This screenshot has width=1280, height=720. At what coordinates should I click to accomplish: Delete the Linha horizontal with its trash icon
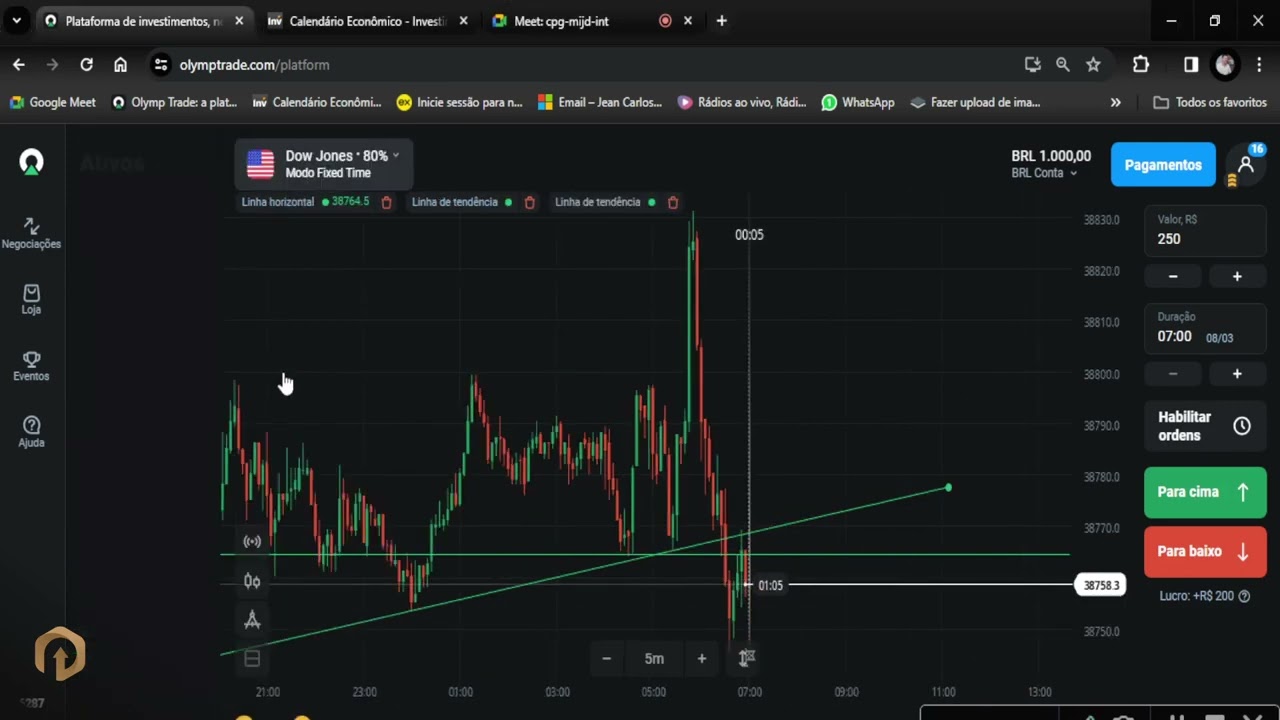click(x=386, y=202)
